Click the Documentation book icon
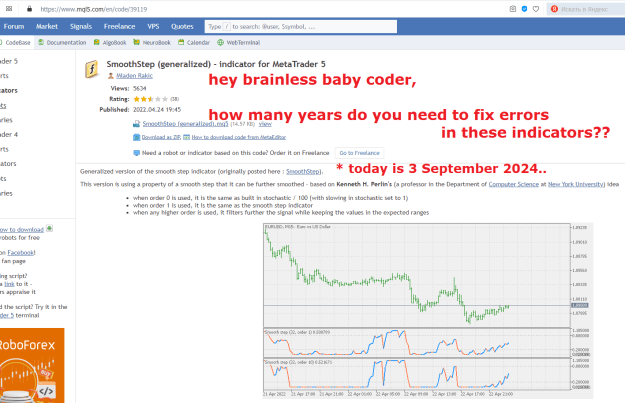The height and width of the screenshot is (403, 625). [41, 42]
